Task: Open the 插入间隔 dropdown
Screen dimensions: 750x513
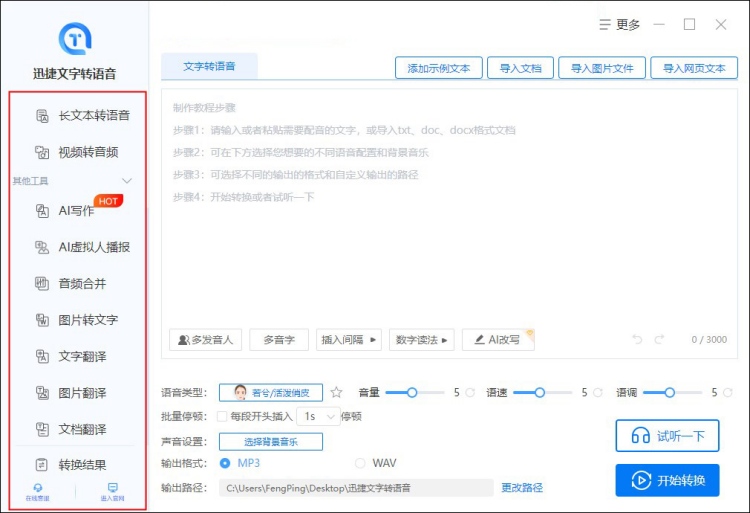Action: (349, 340)
